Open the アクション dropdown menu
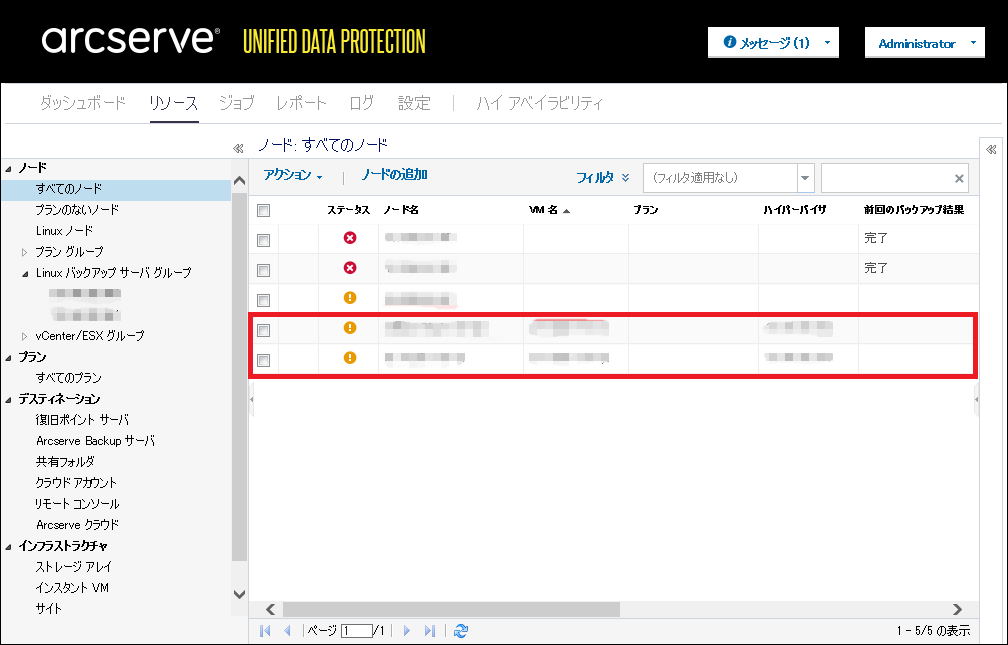This screenshot has width=1008, height=645. (x=292, y=176)
